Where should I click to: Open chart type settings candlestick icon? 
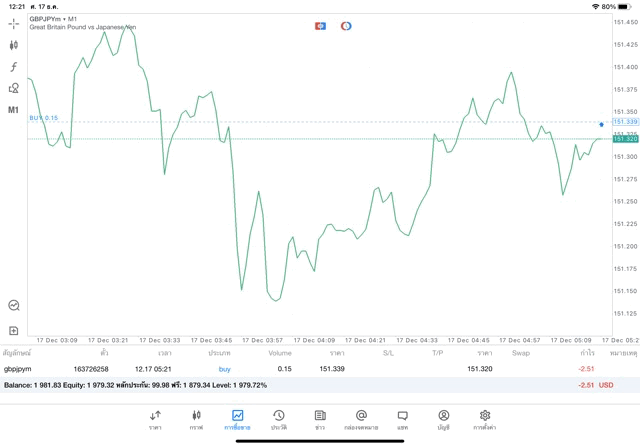click(x=14, y=45)
